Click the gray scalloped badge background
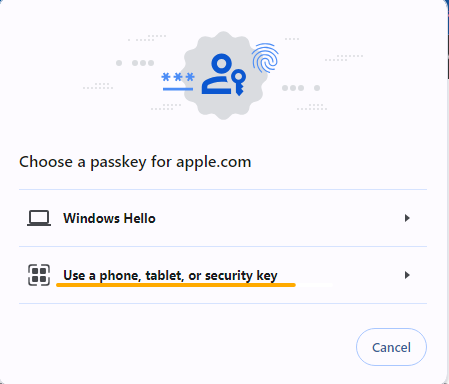This screenshot has width=449, height=384. 225,75
